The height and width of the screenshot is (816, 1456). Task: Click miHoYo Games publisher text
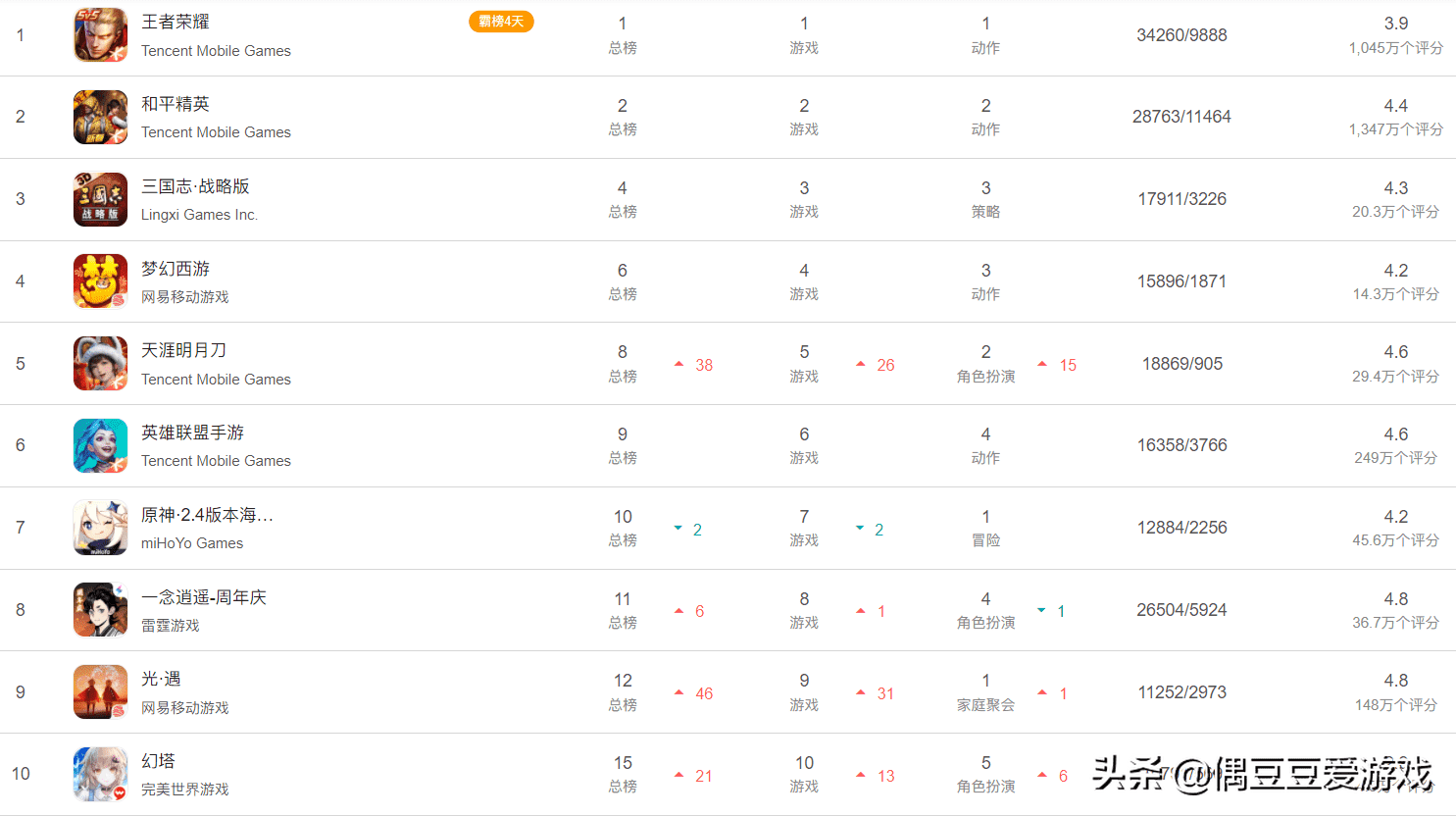(x=192, y=543)
